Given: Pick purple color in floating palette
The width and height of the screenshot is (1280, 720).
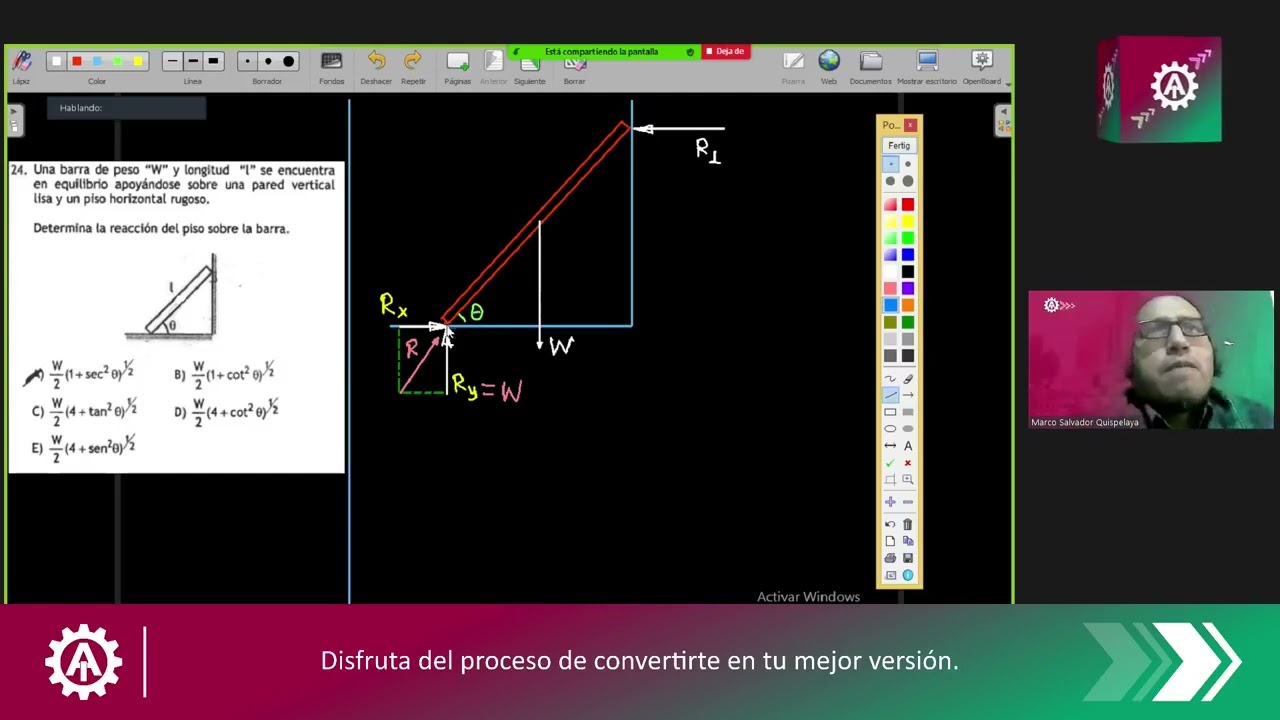Looking at the screenshot, I should point(907,288).
